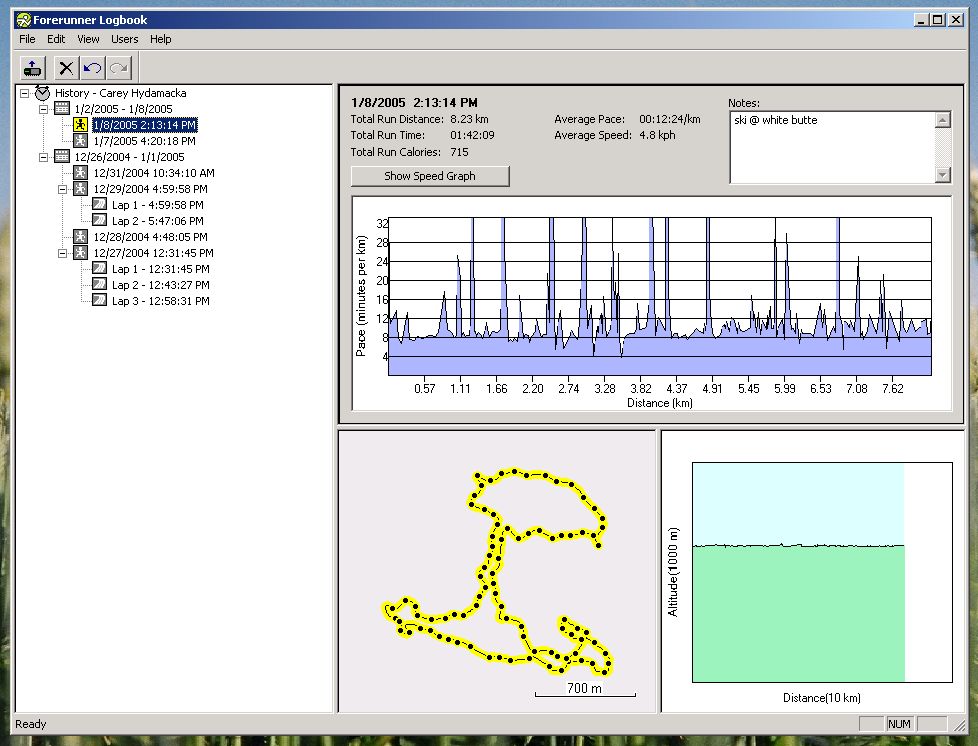Click the Forerunner Logbook title bar icon
Image resolution: width=978 pixels, height=746 pixels.
point(24,20)
